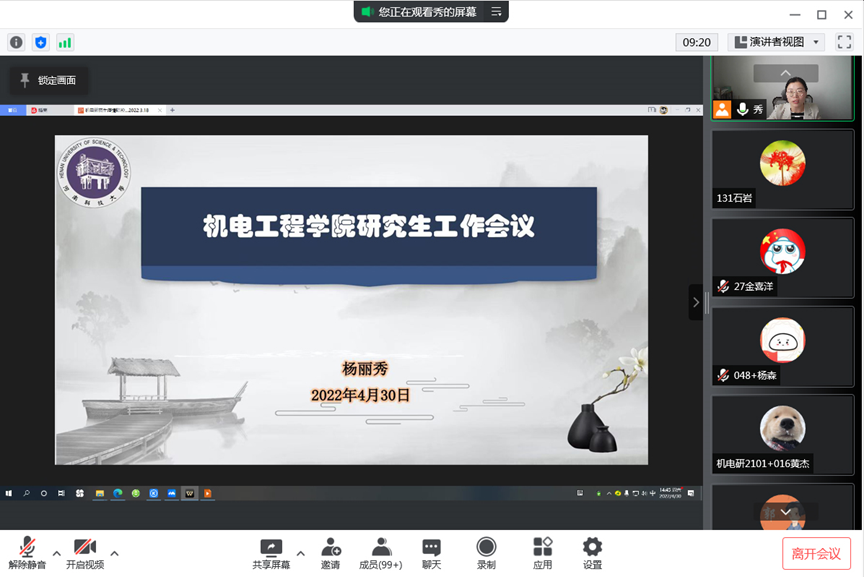
Task: Click the Invite (邀请) icon
Action: point(330,553)
